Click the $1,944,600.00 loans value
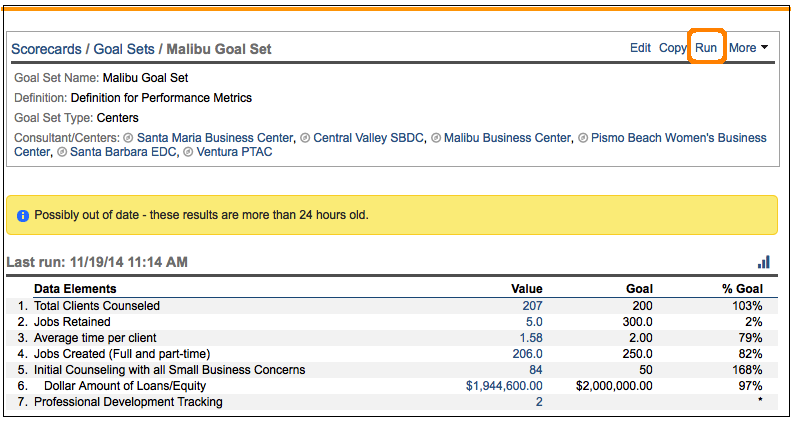This screenshot has width=795, height=422. point(504,386)
